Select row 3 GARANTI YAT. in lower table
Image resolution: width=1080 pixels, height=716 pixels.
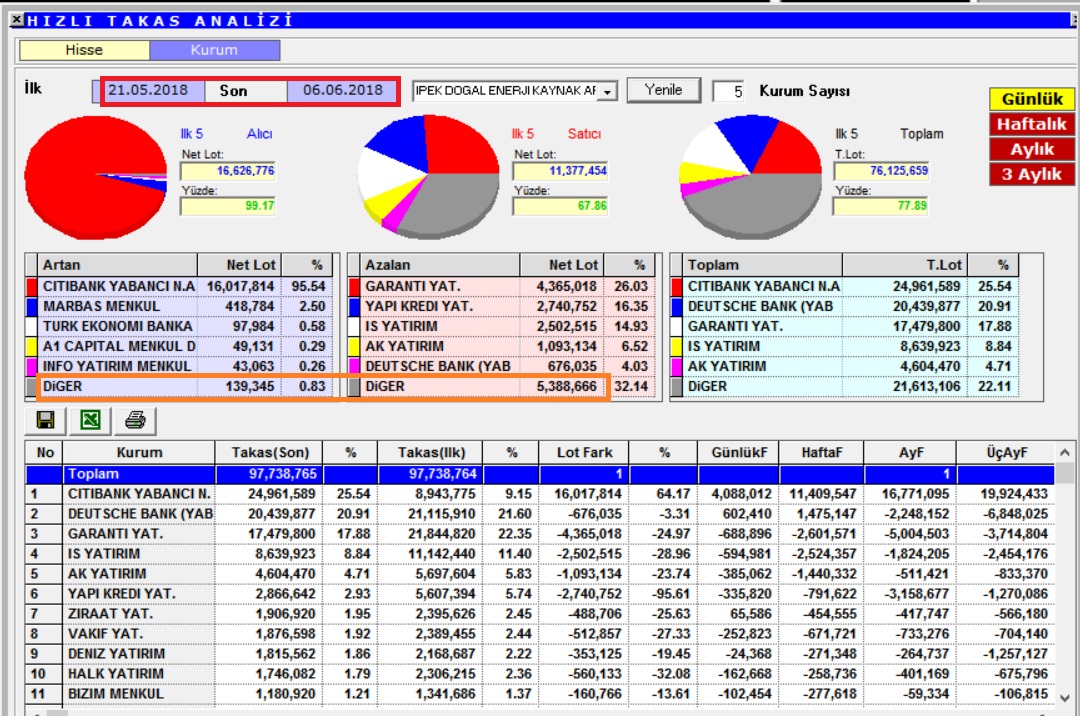coord(540,534)
